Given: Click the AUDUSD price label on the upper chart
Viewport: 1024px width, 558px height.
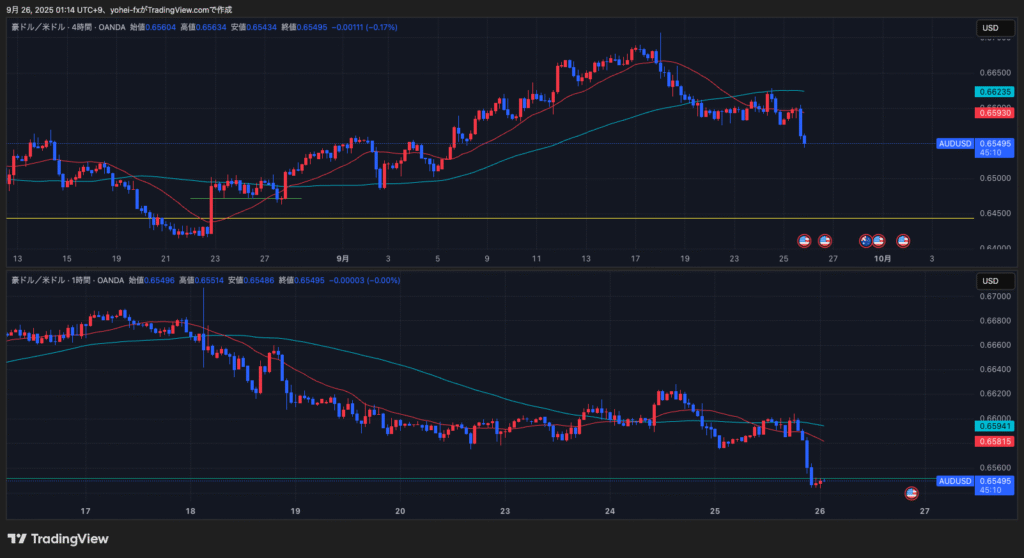Looking at the screenshot, I should click(955, 144).
